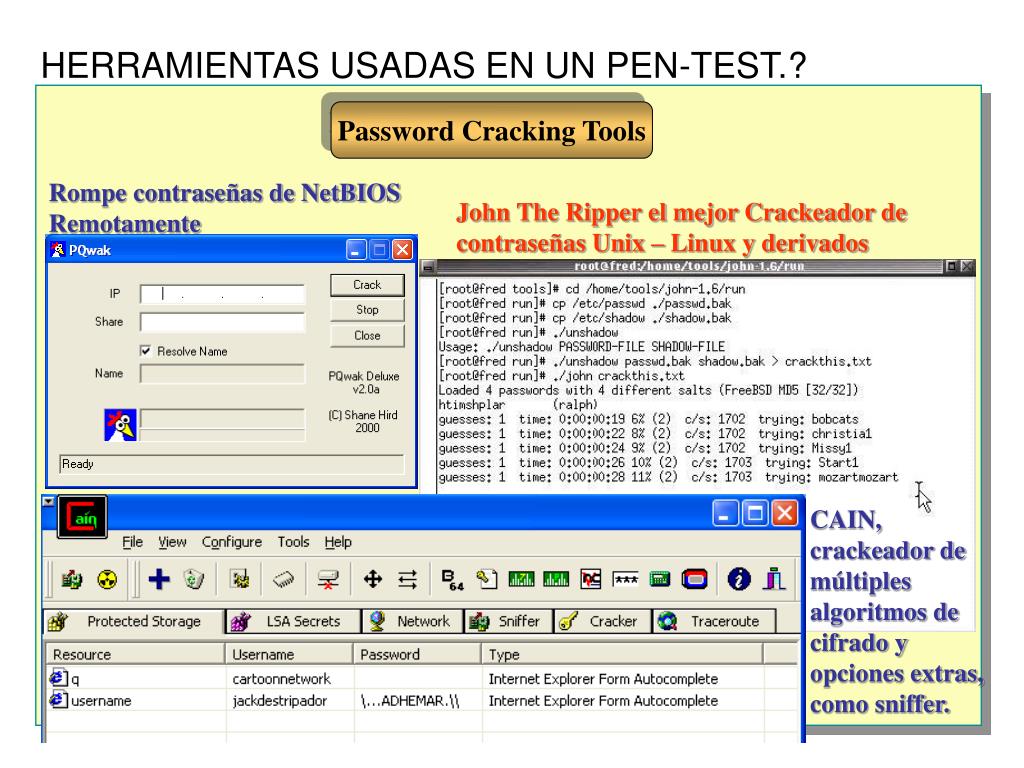Viewport: 1024px width, 768px height.
Task: Minimize the Cain window
Action: click(x=725, y=514)
